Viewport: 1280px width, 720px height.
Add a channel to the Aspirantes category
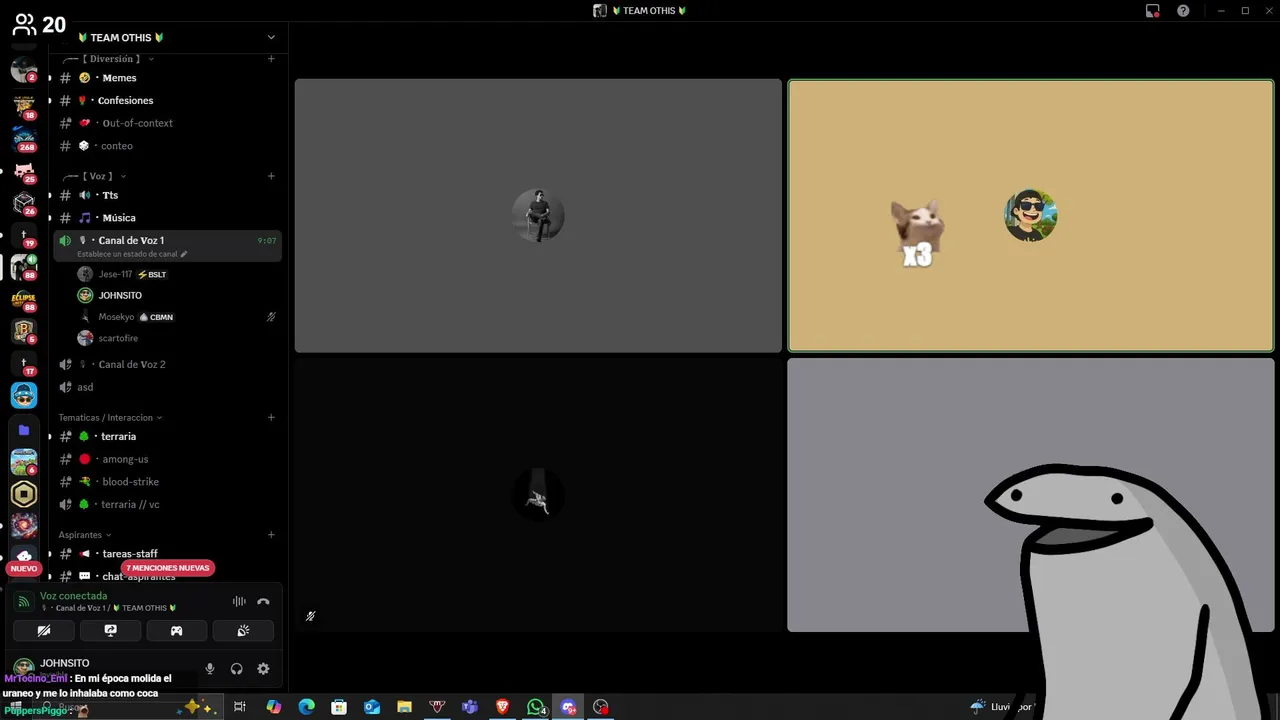(x=271, y=535)
